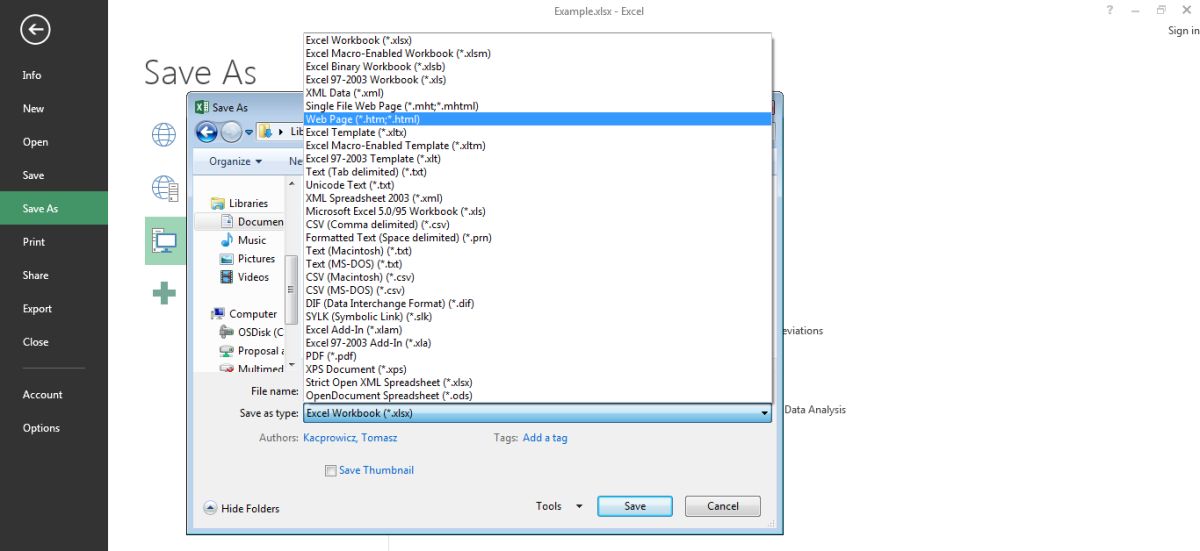1200x551 pixels.
Task: Choose Text (Tab delimited) (*.txt)
Action: pyautogui.click(x=537, y=172)
